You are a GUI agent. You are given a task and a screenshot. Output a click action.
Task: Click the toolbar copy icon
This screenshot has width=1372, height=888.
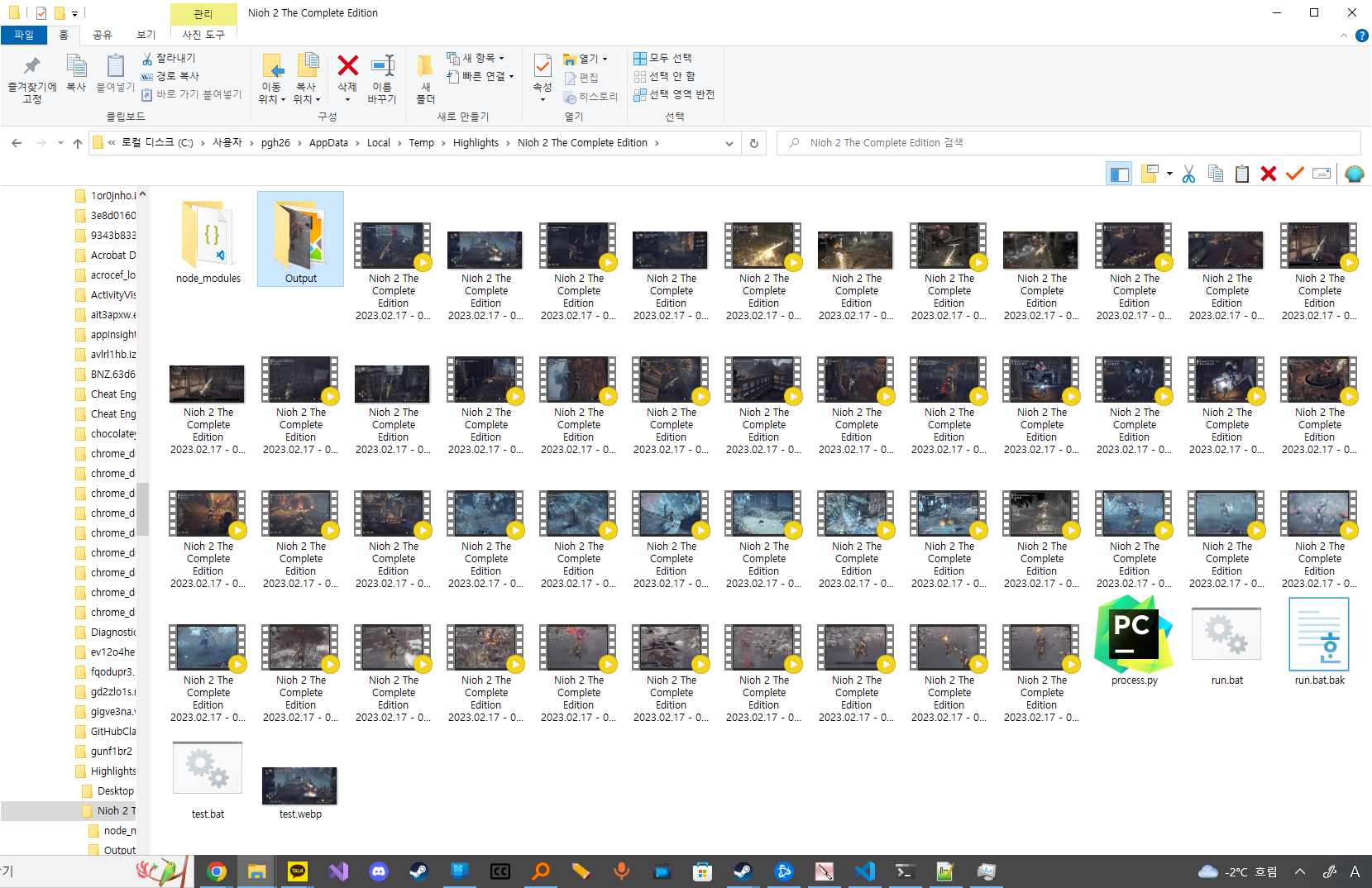click(x=1216, y=174)
